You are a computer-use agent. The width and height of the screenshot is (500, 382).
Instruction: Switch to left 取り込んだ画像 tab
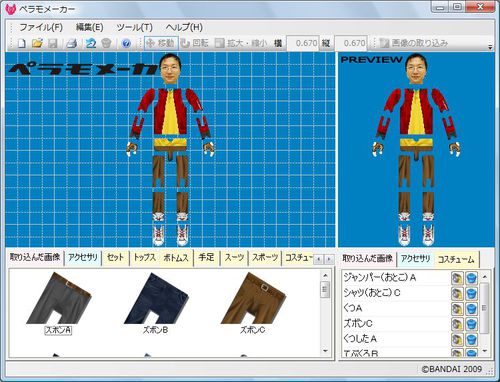(35, 257)
